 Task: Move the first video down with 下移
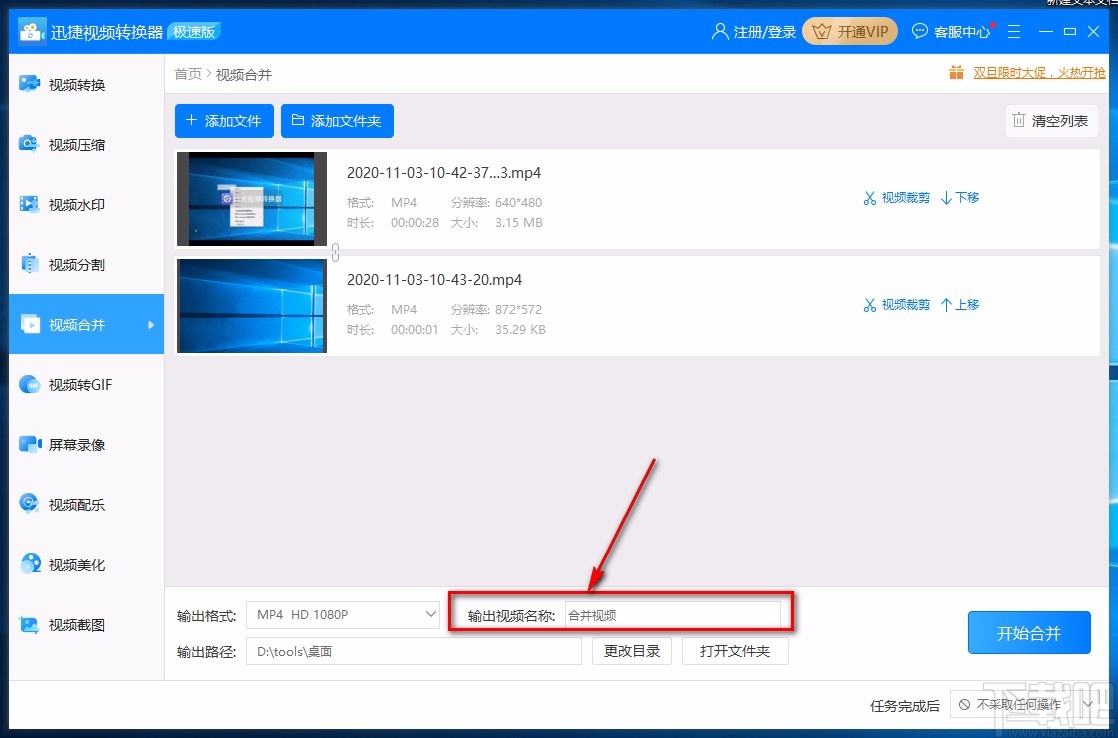(960, 197)
